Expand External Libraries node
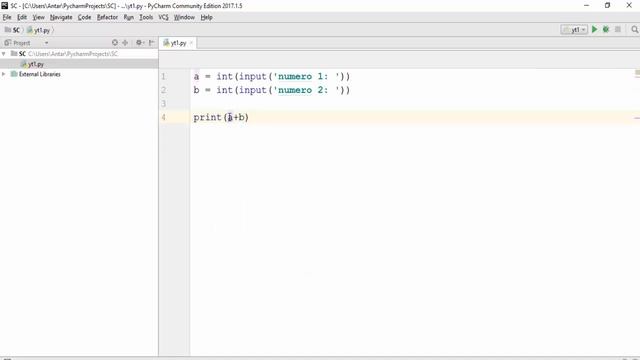This screenshot has height=360, width=640. [4, 74]
